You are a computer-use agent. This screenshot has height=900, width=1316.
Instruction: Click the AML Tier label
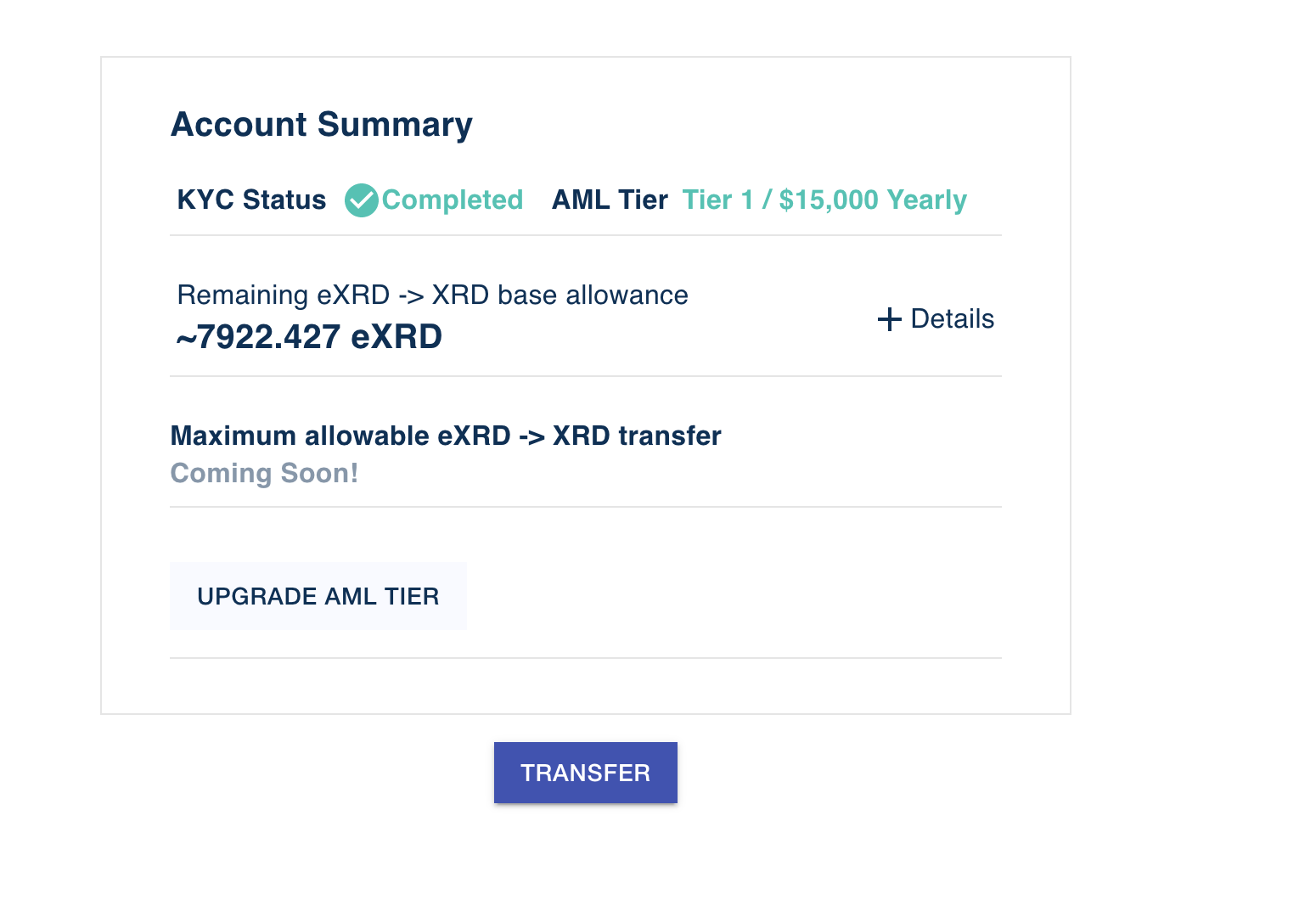click(610, 200)
